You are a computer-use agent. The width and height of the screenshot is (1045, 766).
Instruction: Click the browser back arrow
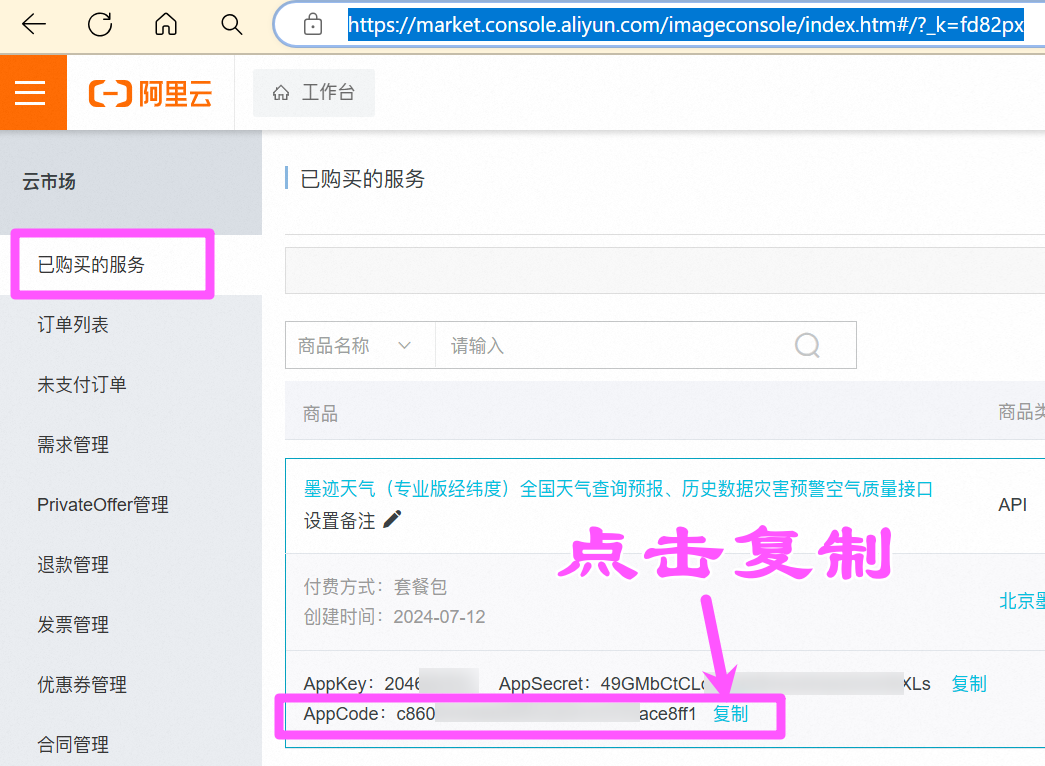click(x=33, y=25)
